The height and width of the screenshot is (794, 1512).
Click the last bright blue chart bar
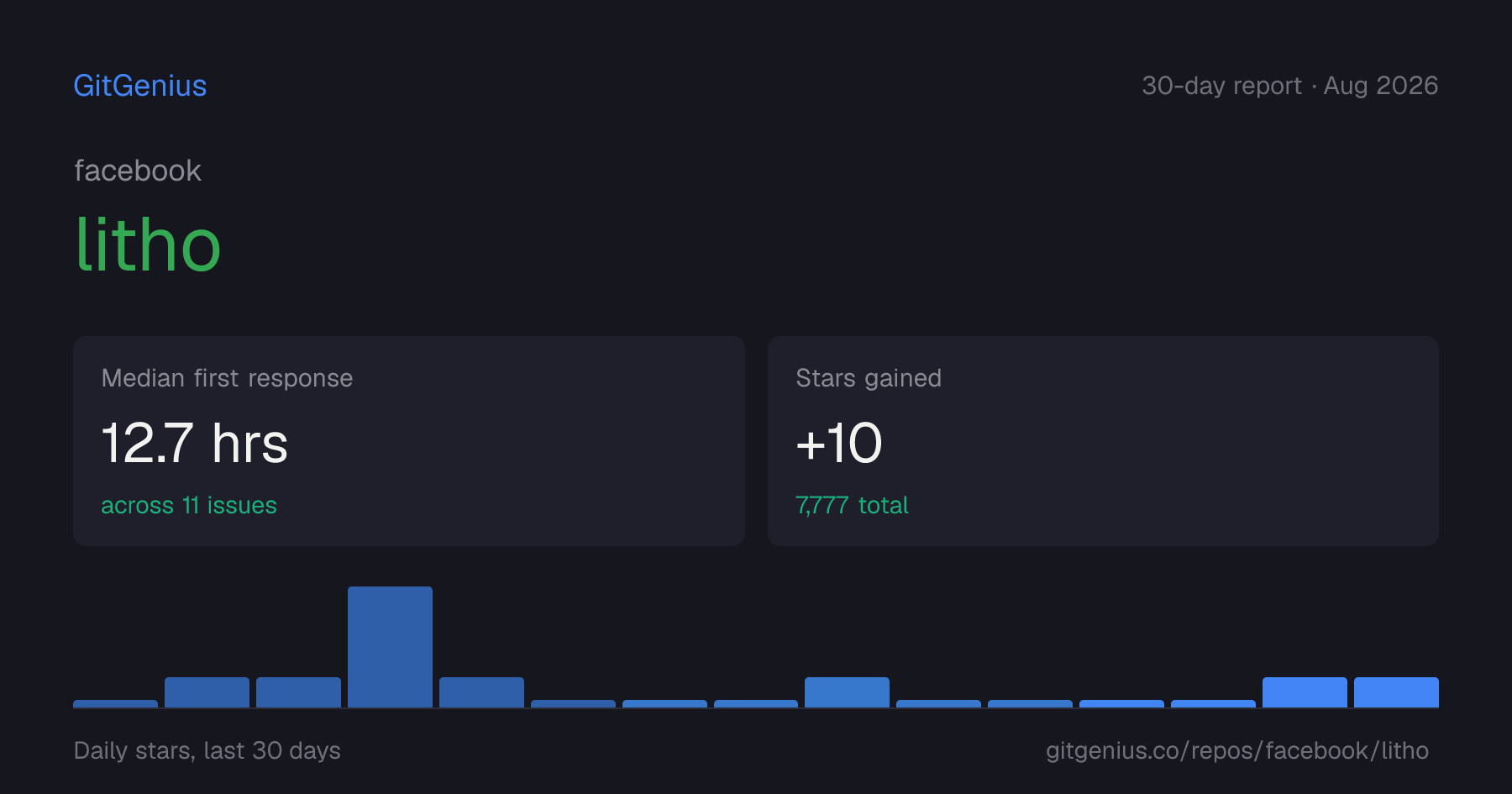coord(1396,692)
